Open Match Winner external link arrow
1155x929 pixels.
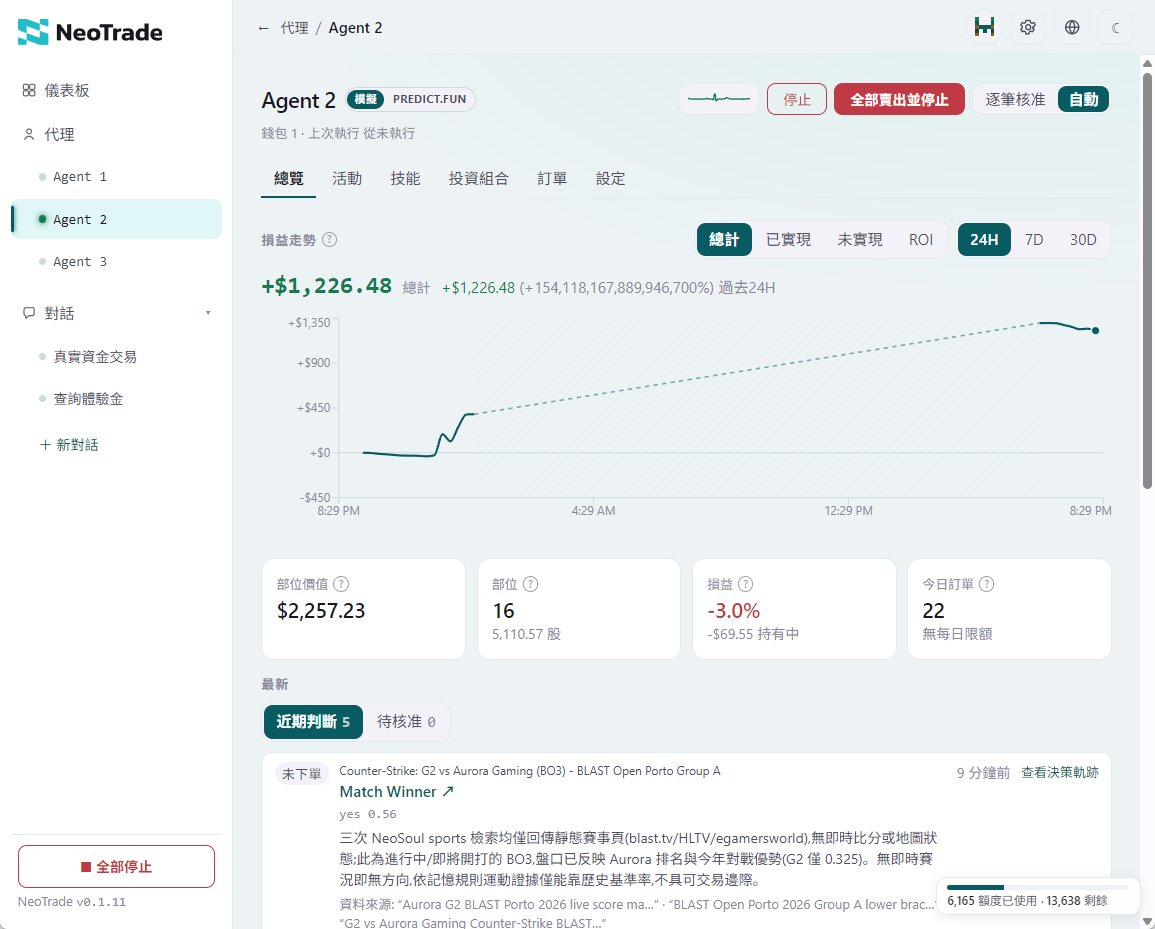pyautogui.click(x=448, y=791)
